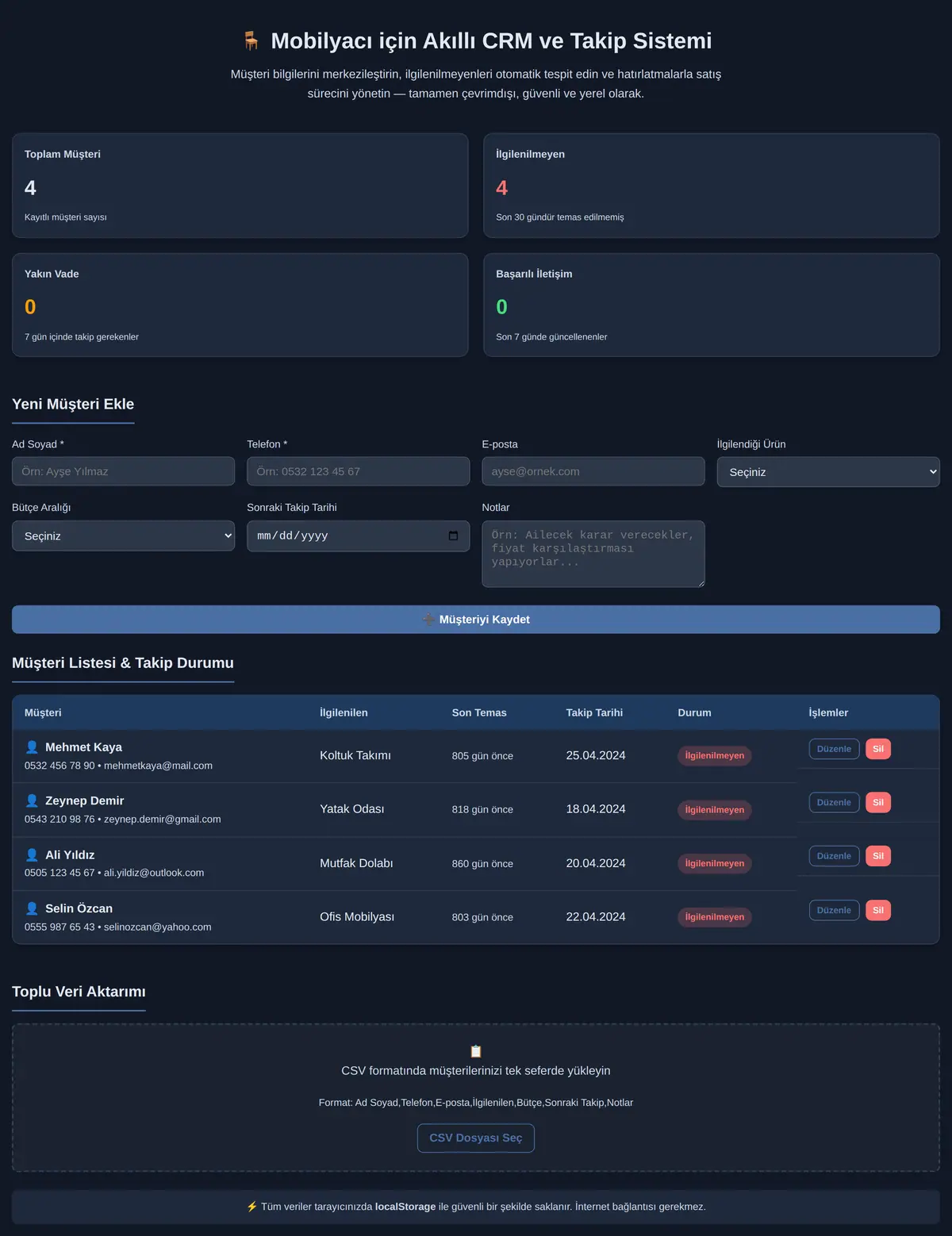Click the person icon beside Ali Yıldız
The width and height of the screenshot is (952, 1236).
pyautogui.click(x=32, y=854)
